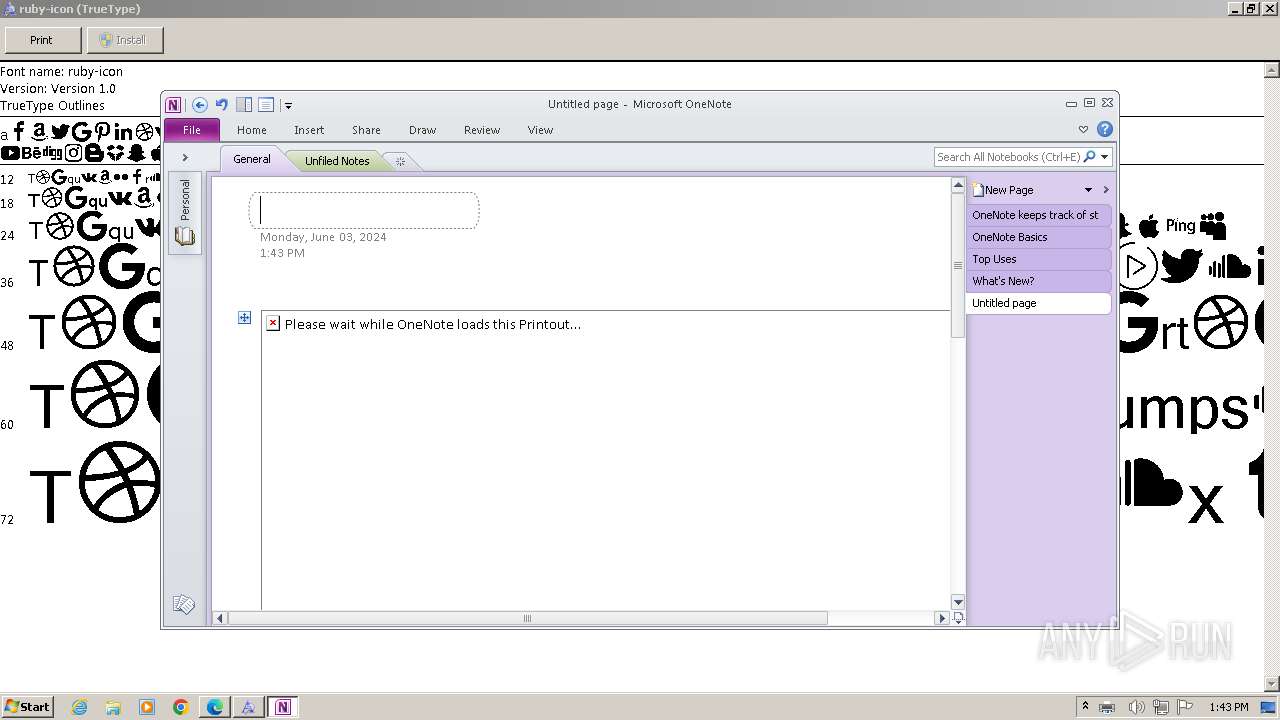The width and height of the screenshot is (1280, 720).
Task: Click the OneNote app icon in title bar
Action: (173, 104)
